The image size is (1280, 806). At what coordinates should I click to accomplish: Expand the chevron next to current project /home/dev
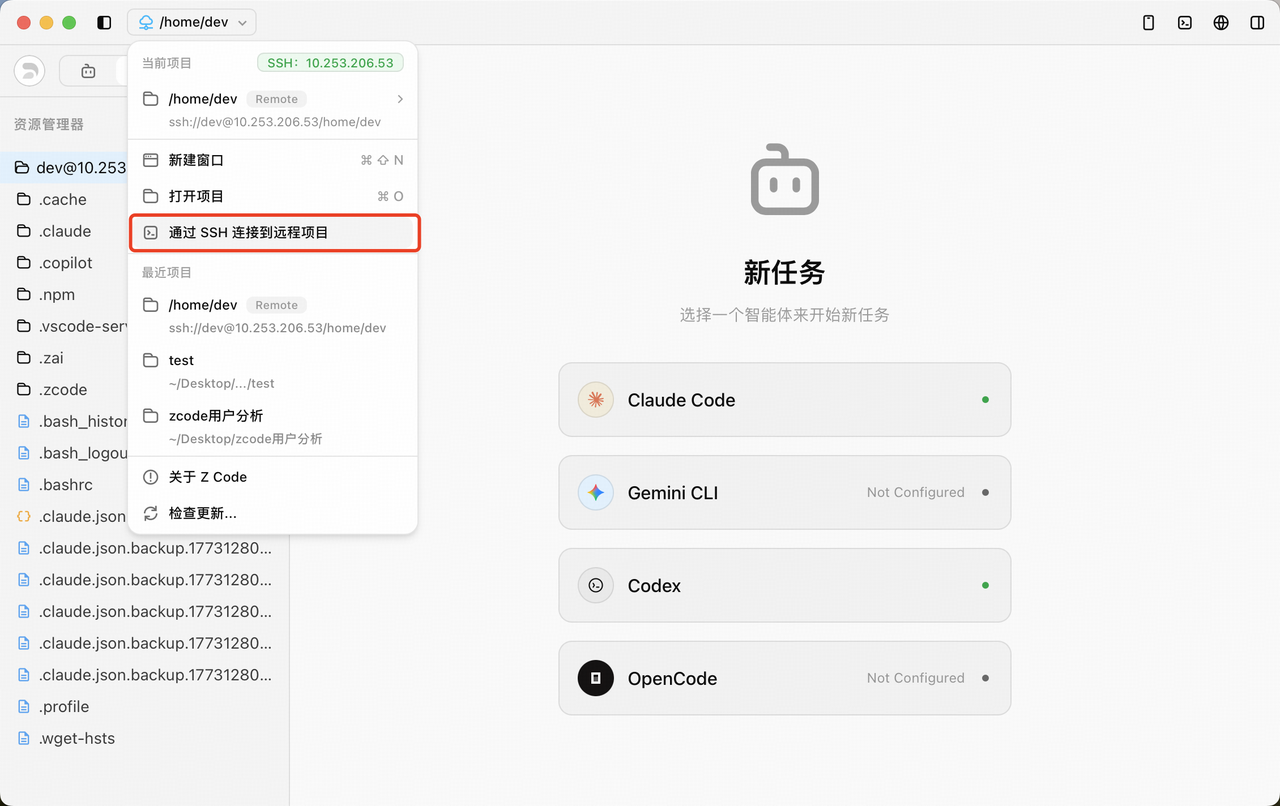(x=399, y=98)
